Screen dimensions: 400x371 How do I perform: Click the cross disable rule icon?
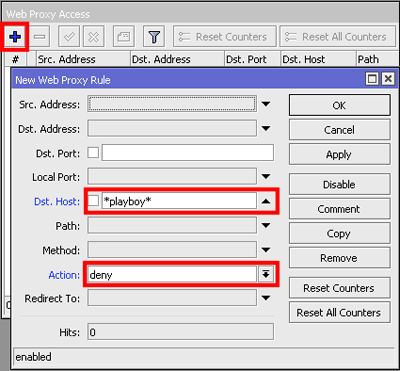(94, 37)
